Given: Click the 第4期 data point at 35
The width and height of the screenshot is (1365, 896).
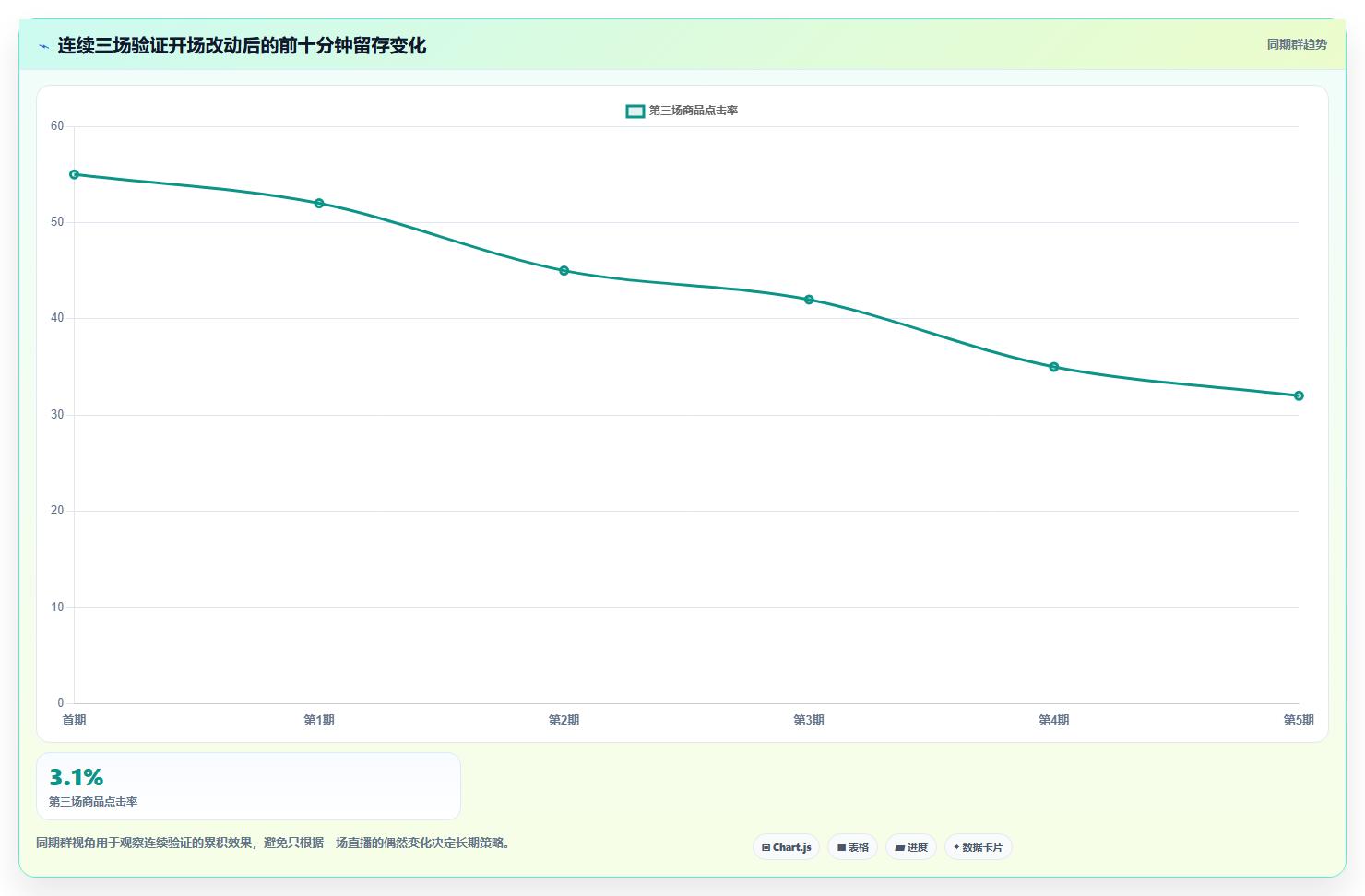Looking at the screenshot, I should click(x=1054, y=367).
